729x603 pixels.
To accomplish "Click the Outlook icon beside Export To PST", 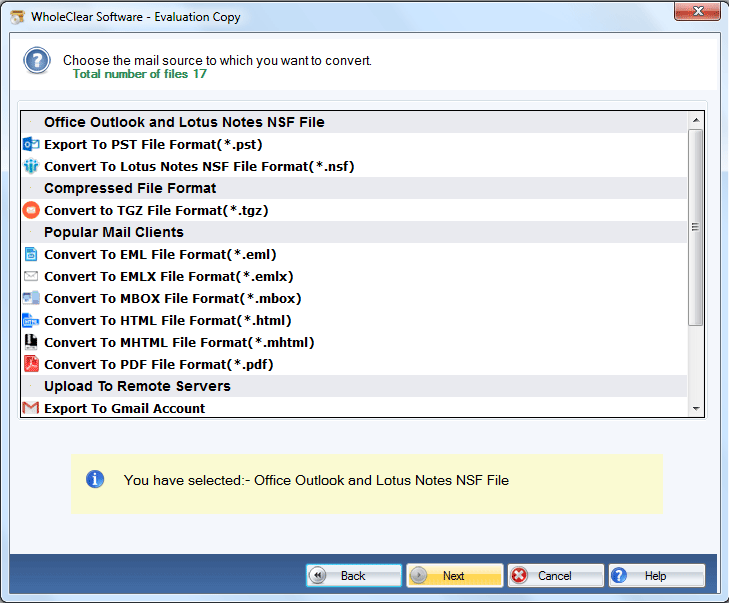I will point(31,145).
